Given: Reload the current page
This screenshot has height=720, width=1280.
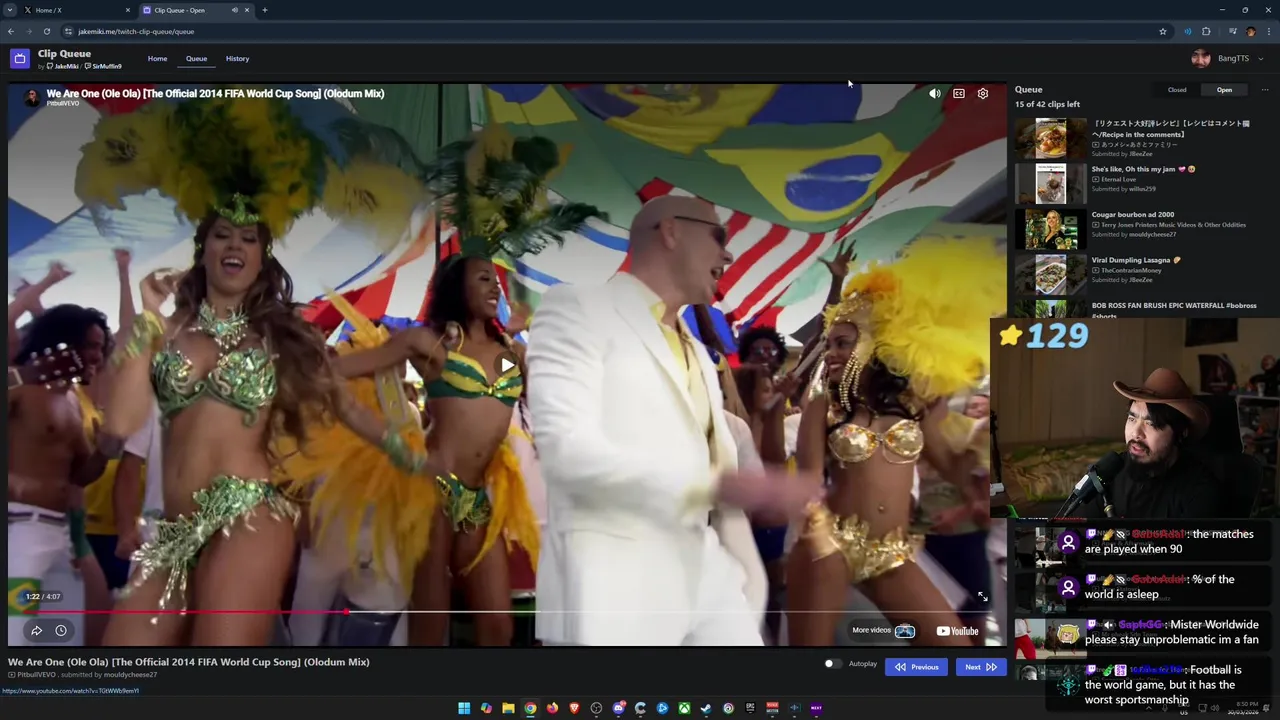Looking at the screenshot, I should coord(46,31).
